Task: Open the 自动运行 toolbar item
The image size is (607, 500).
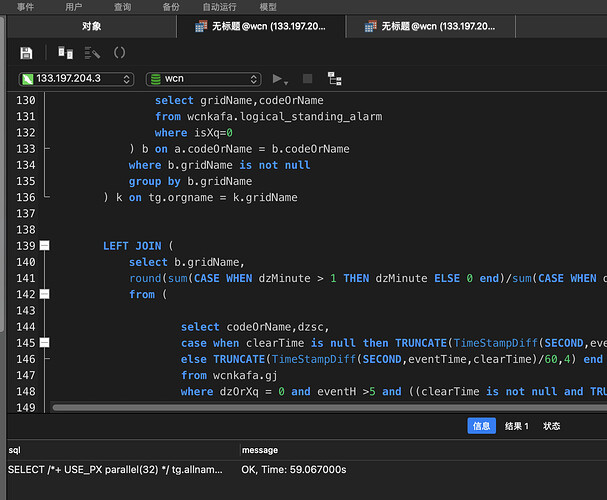Action: pos(219,7)
